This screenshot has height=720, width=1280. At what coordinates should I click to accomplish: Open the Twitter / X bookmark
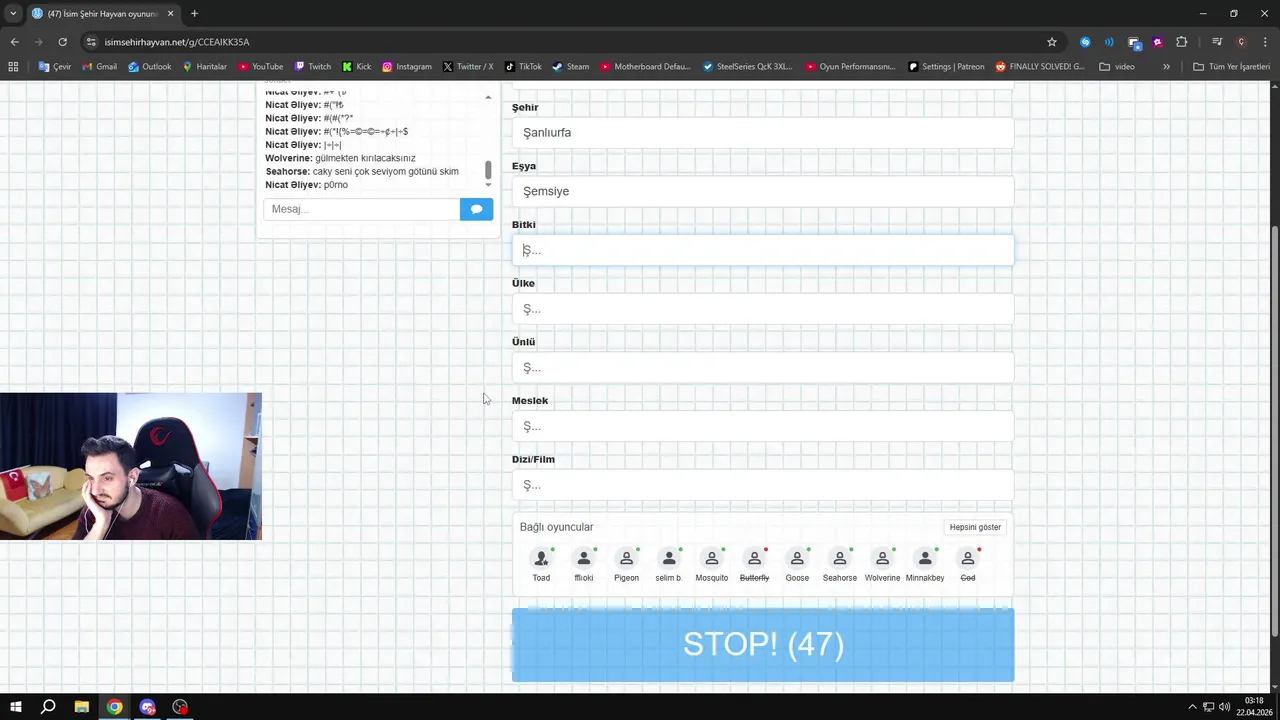[x=468, y=67]
